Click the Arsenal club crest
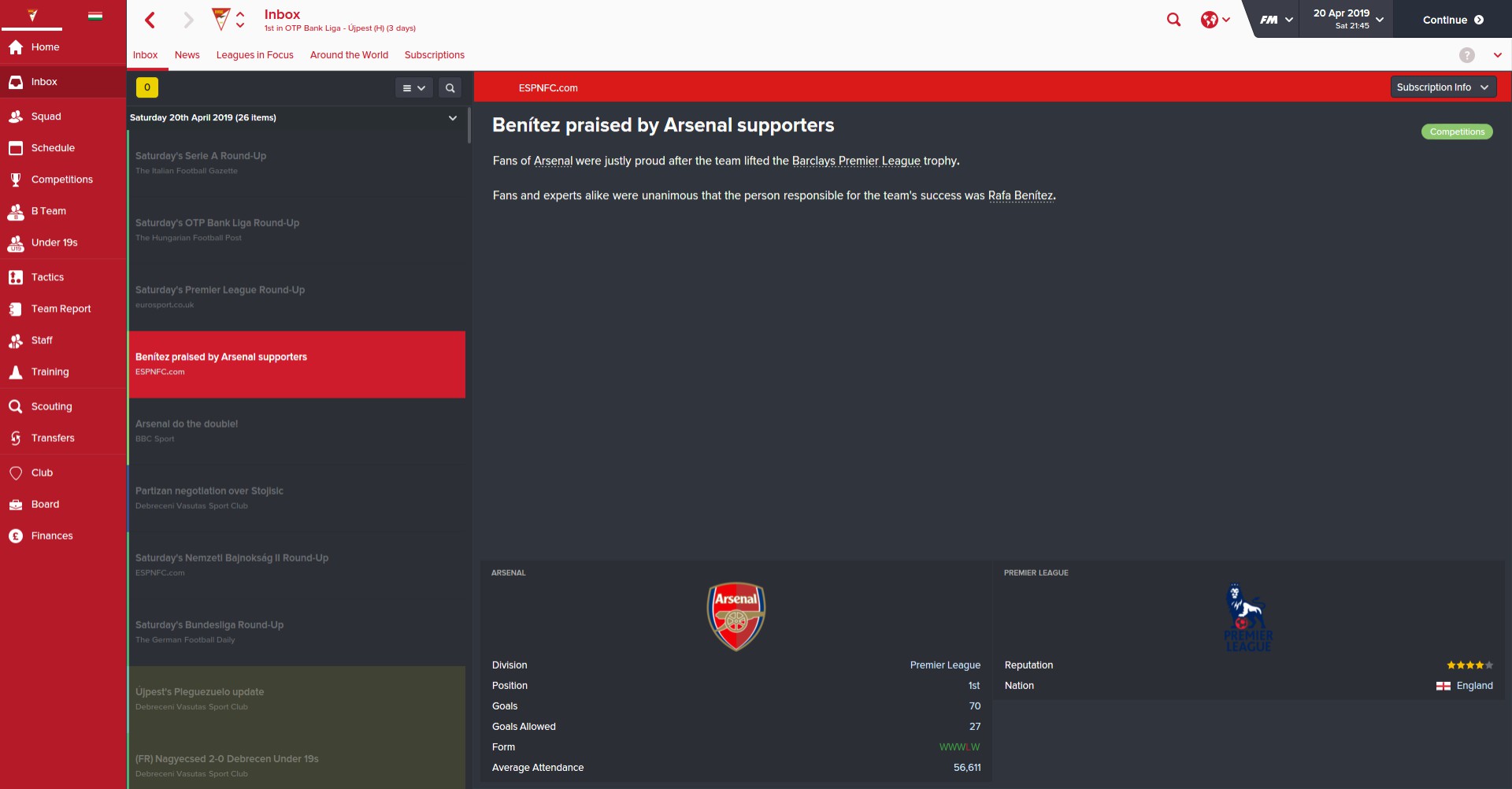This screenshot has height=789, width=1512. coord(736,616)
